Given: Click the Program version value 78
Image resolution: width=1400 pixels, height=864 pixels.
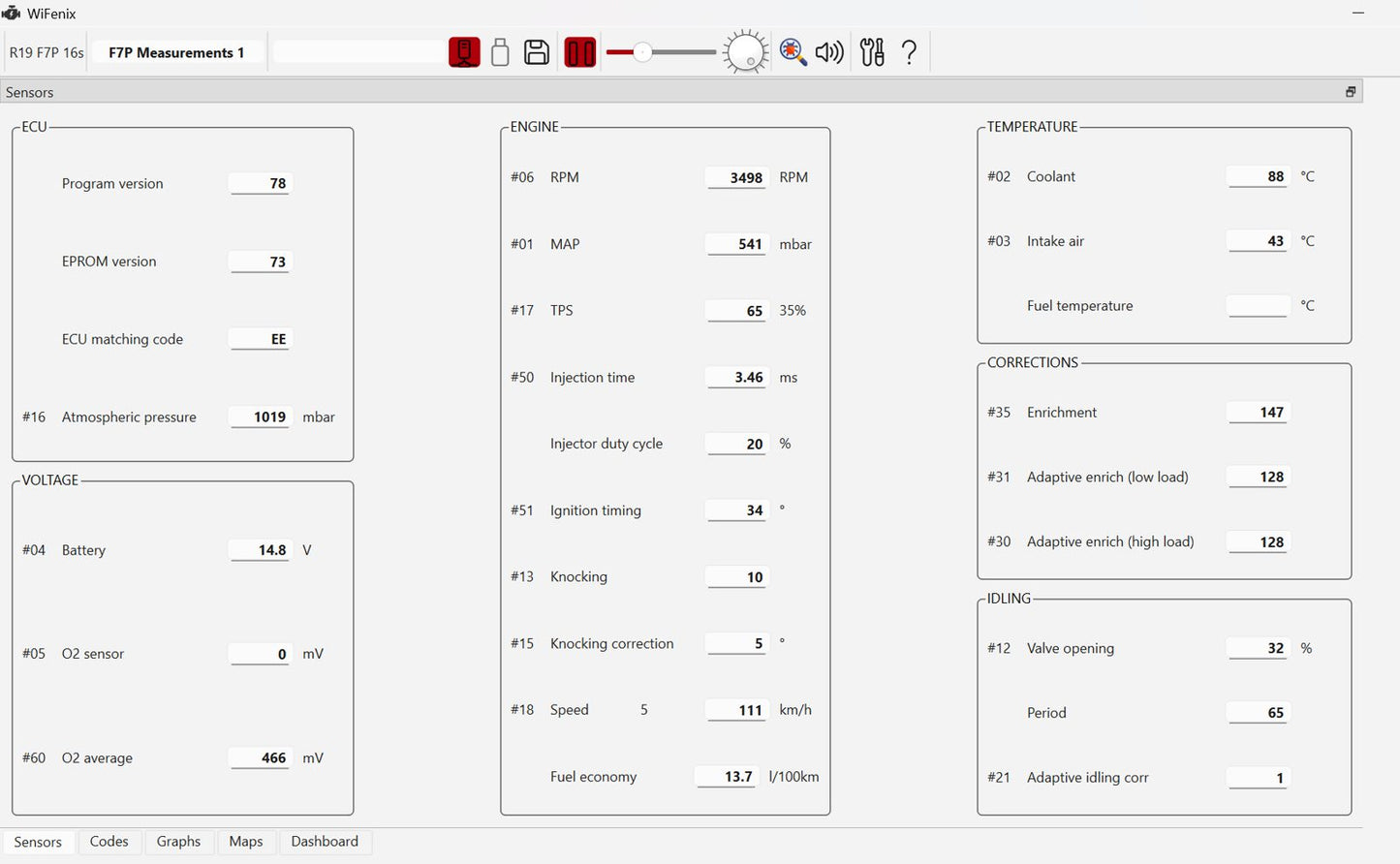Looking at the screenshot, I should (x=260, y=183).
